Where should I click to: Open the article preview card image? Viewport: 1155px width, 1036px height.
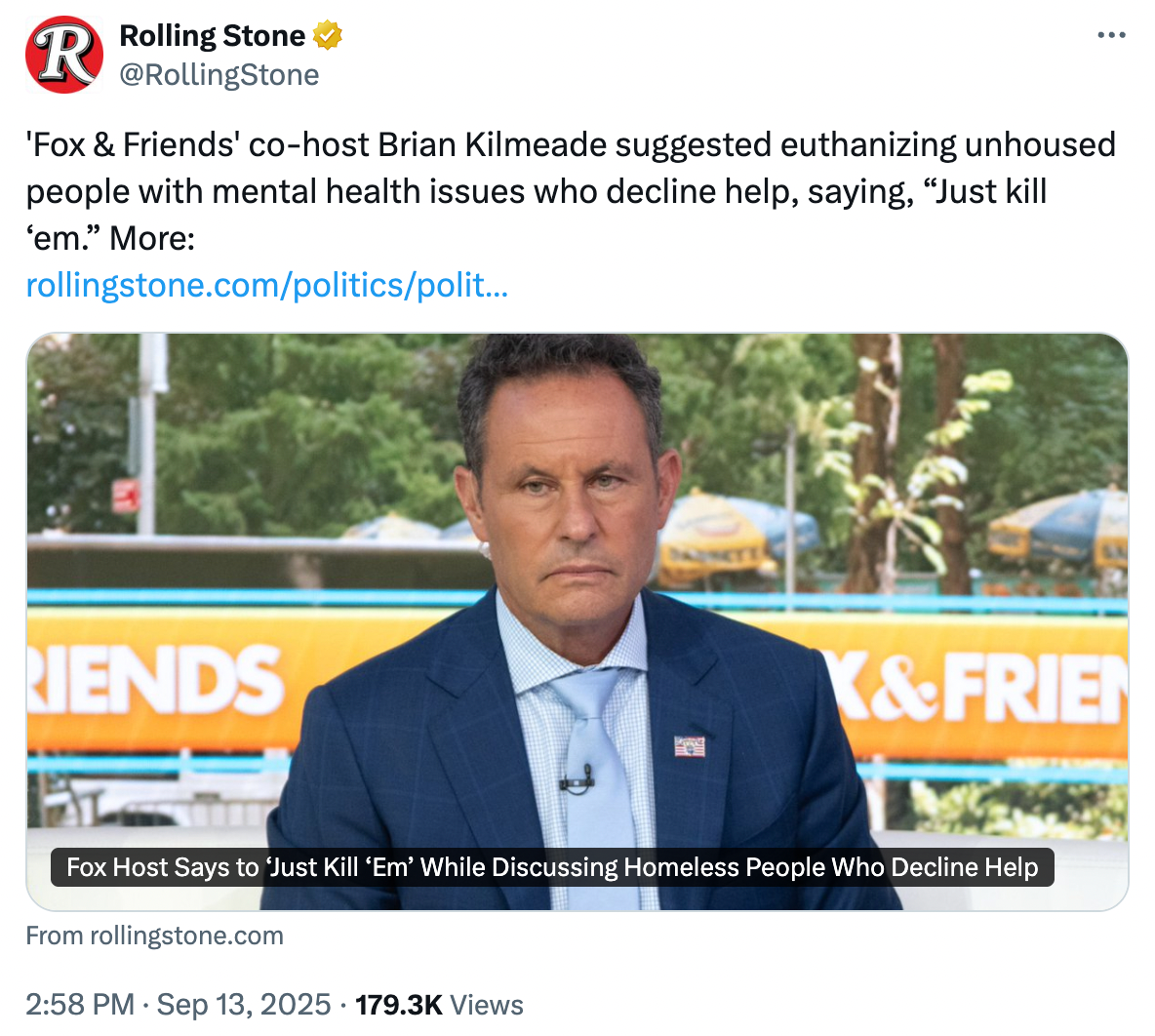pyautogui.click(x=577, y=622)
